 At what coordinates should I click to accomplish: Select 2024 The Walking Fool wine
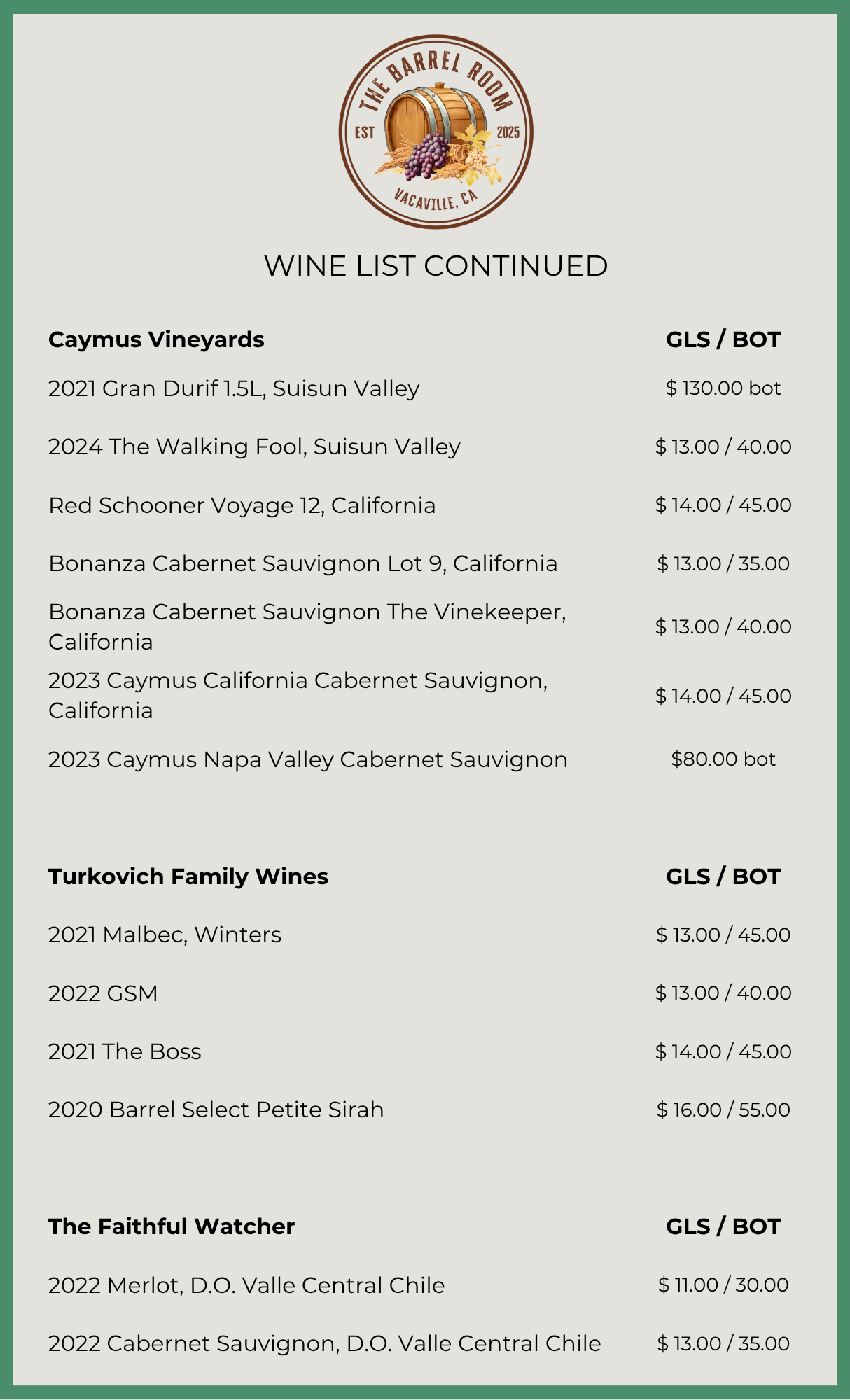(254, 447)
